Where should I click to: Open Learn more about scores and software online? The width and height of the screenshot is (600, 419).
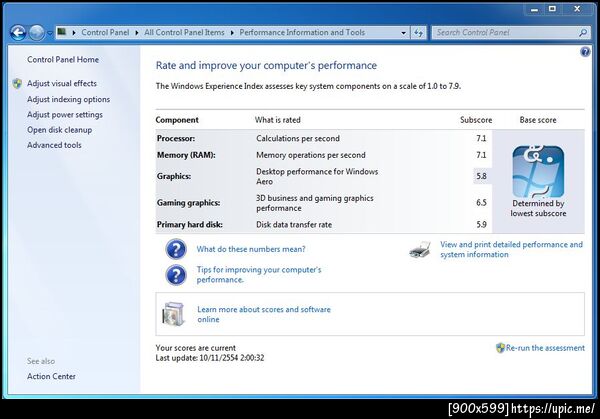click(264, 314)
